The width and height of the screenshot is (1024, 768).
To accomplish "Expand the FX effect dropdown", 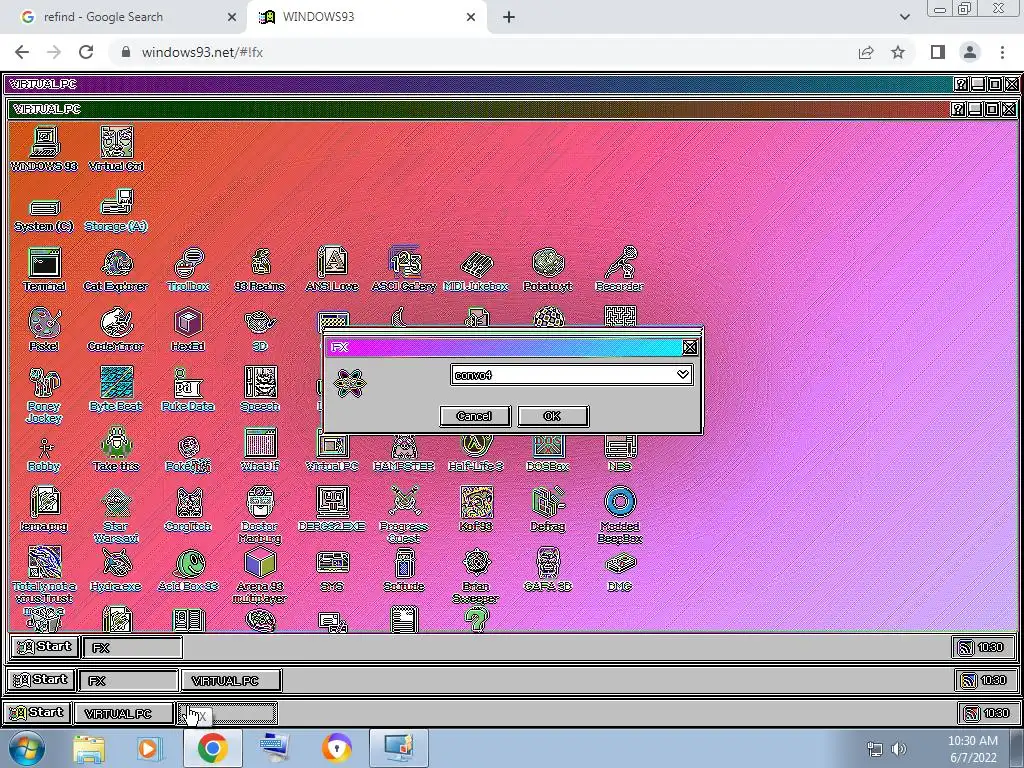I will (682, 374).
